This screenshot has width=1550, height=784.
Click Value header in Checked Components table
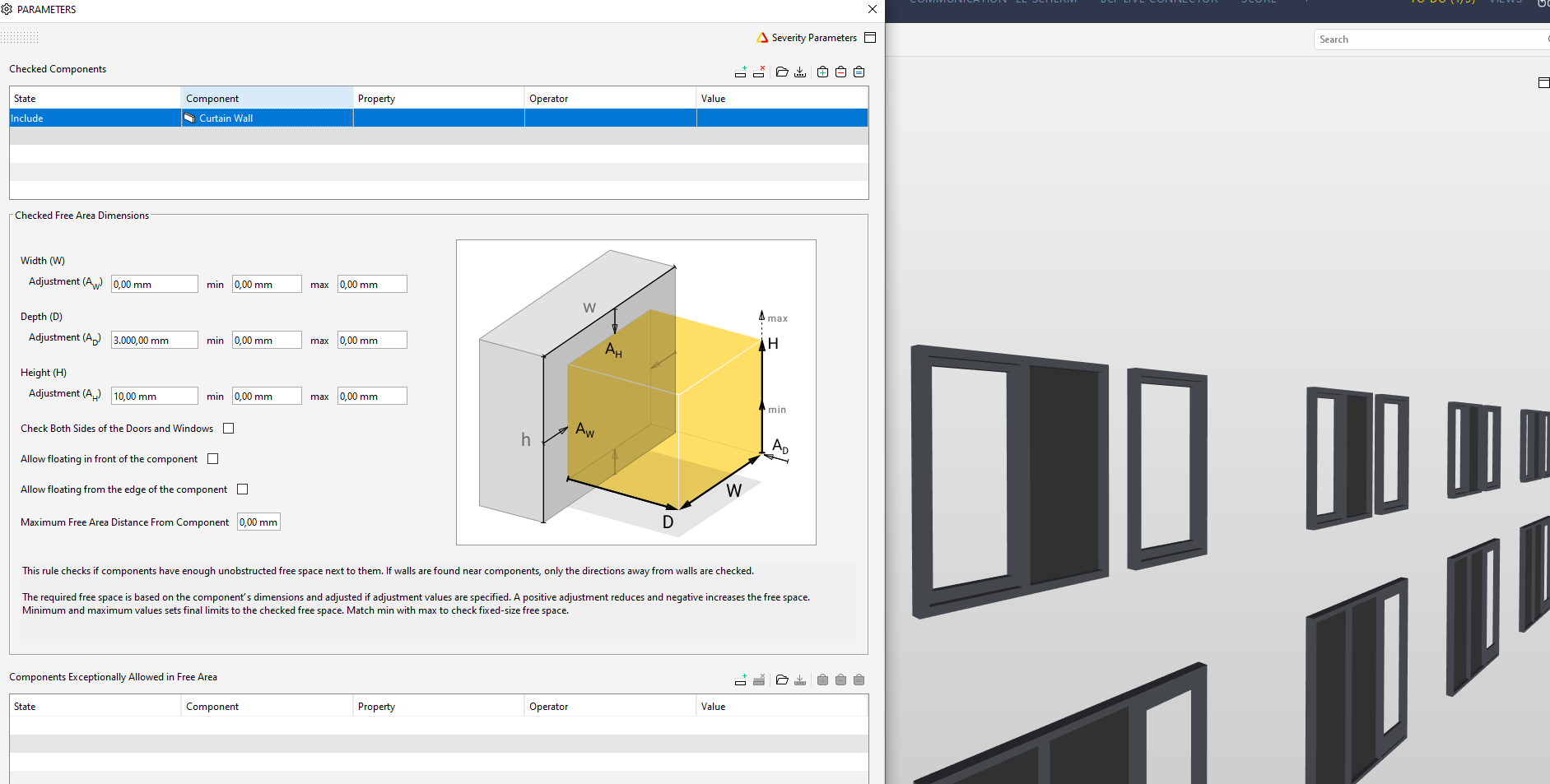[782, 98]
